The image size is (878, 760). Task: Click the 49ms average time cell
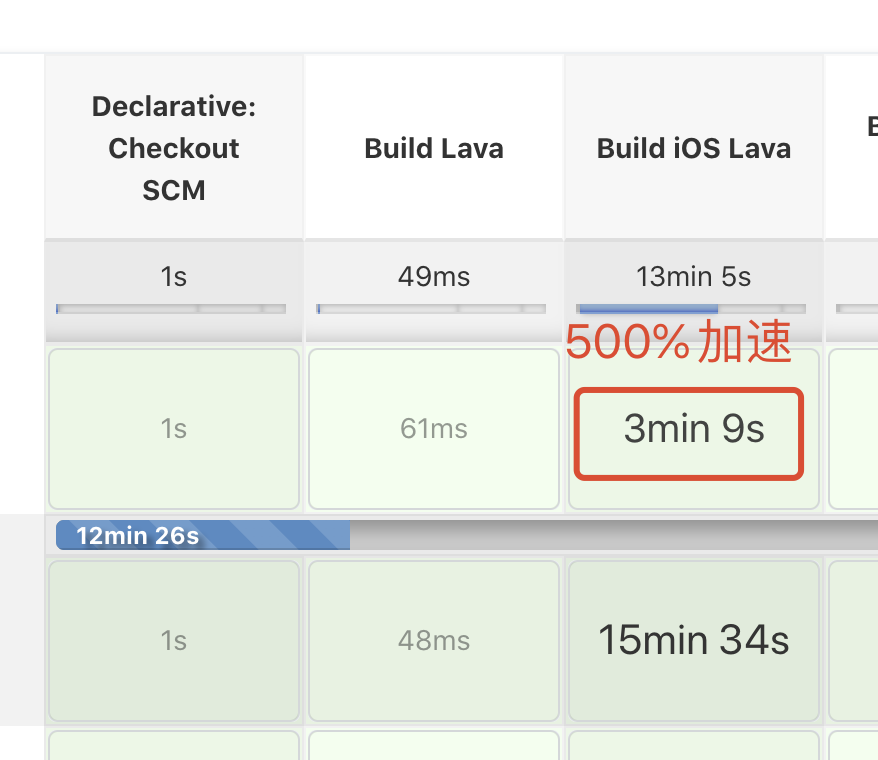coord(434,276)
